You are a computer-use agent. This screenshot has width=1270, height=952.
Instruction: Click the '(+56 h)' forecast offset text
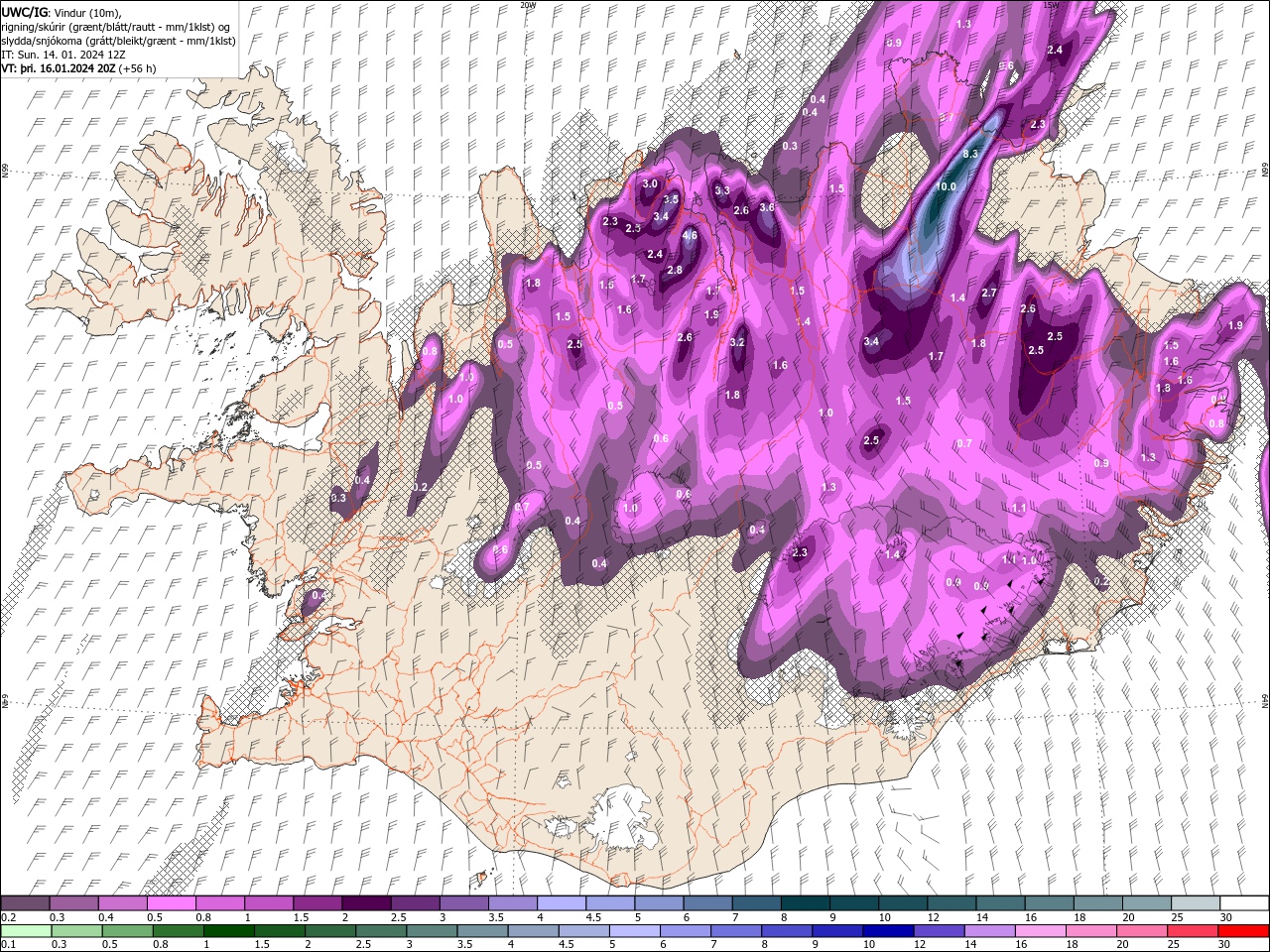click(x=137, y=68)
